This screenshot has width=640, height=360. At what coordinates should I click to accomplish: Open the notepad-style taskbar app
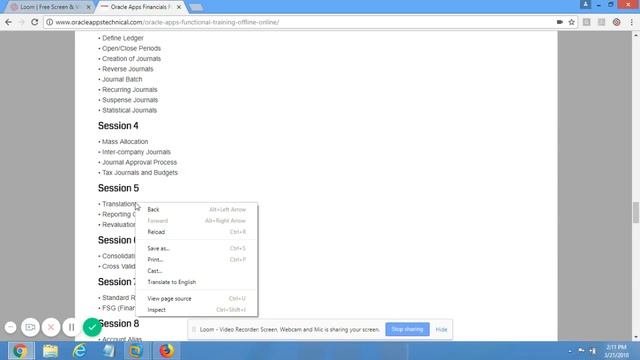pos(108,351)
